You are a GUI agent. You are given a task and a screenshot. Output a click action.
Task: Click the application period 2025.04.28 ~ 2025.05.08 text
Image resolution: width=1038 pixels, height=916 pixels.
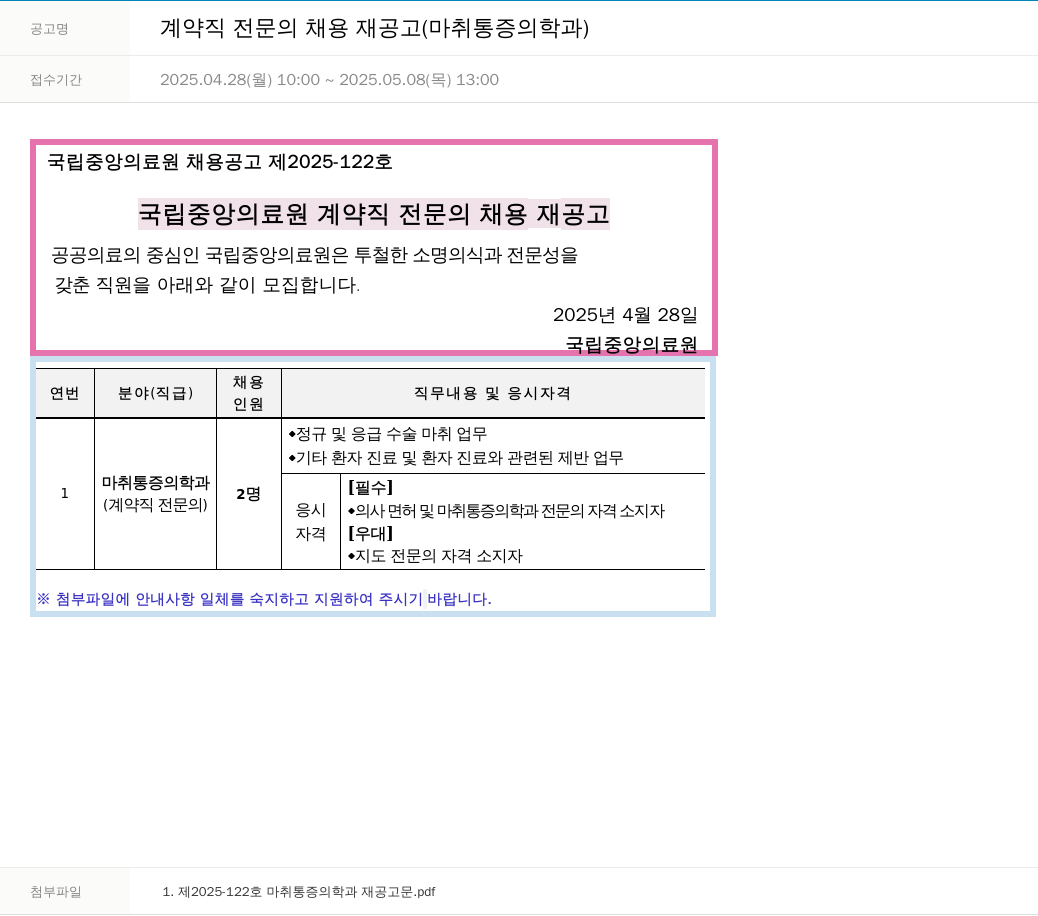[330, 79]
